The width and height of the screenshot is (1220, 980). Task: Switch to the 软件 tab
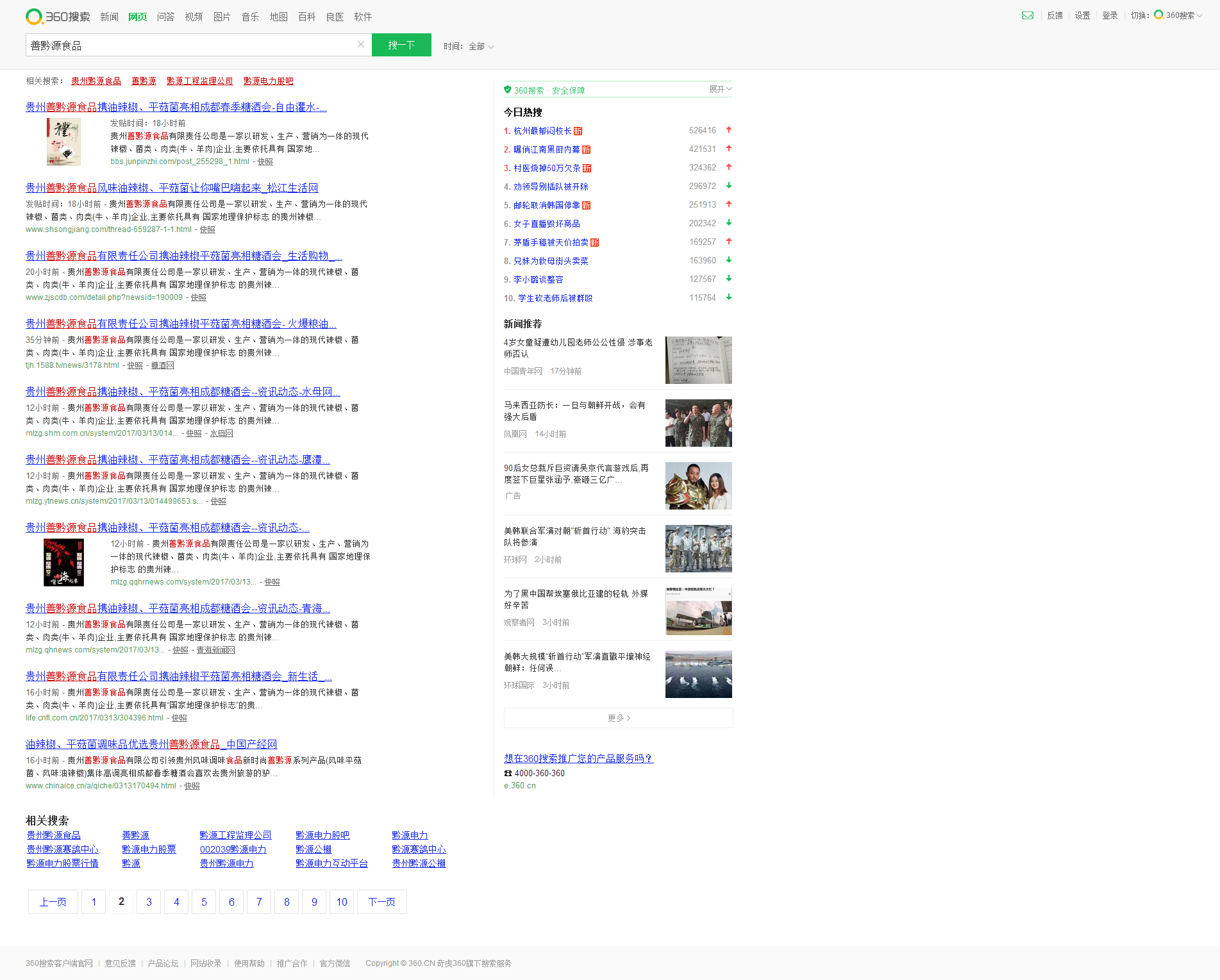pos(363,17)
